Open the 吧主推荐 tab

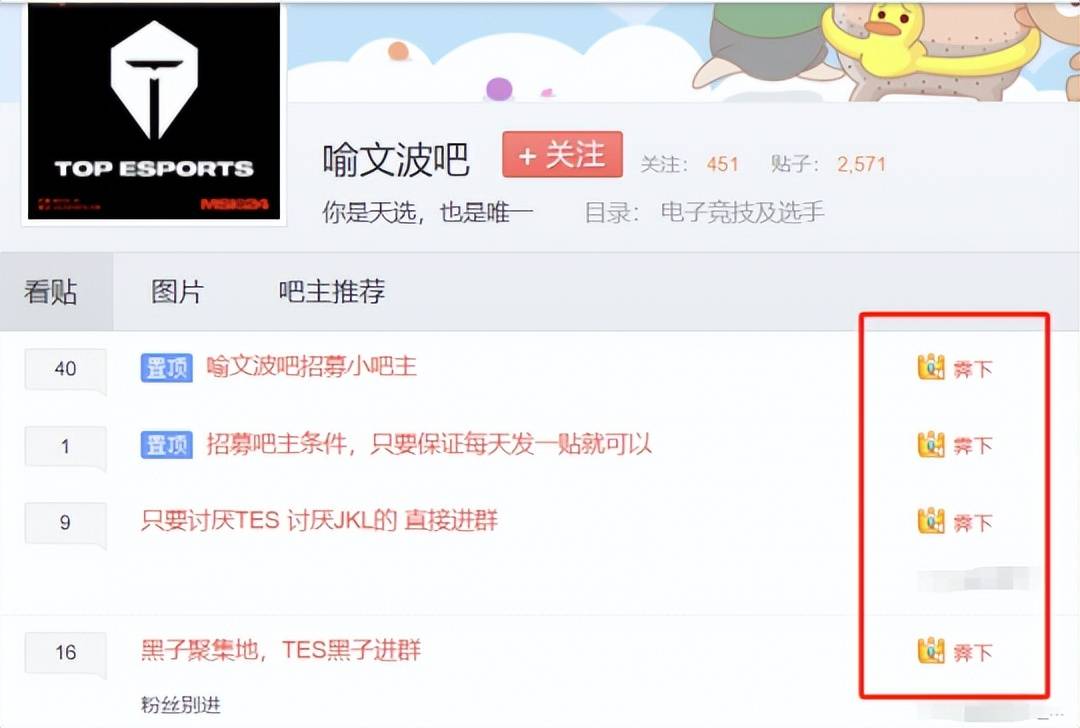coord(332,291)
